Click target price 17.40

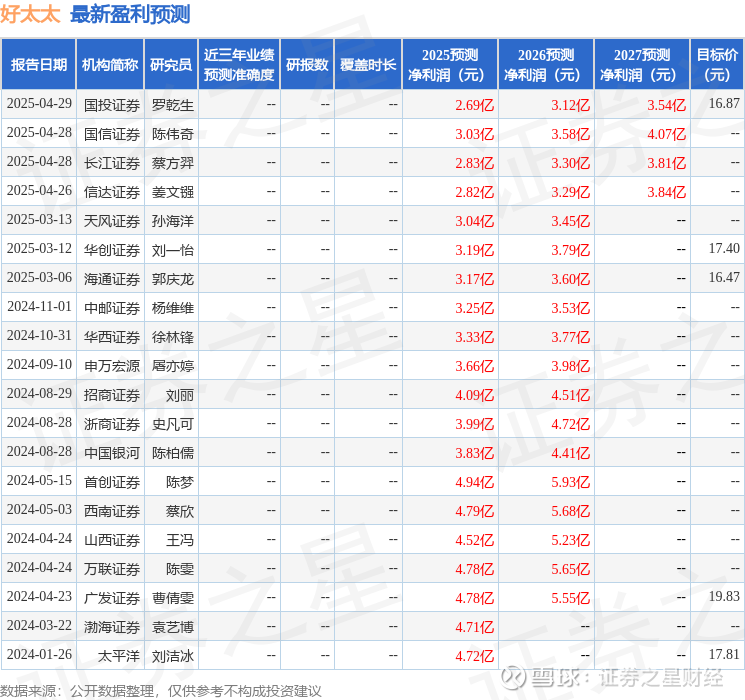(x=724, y=249)
